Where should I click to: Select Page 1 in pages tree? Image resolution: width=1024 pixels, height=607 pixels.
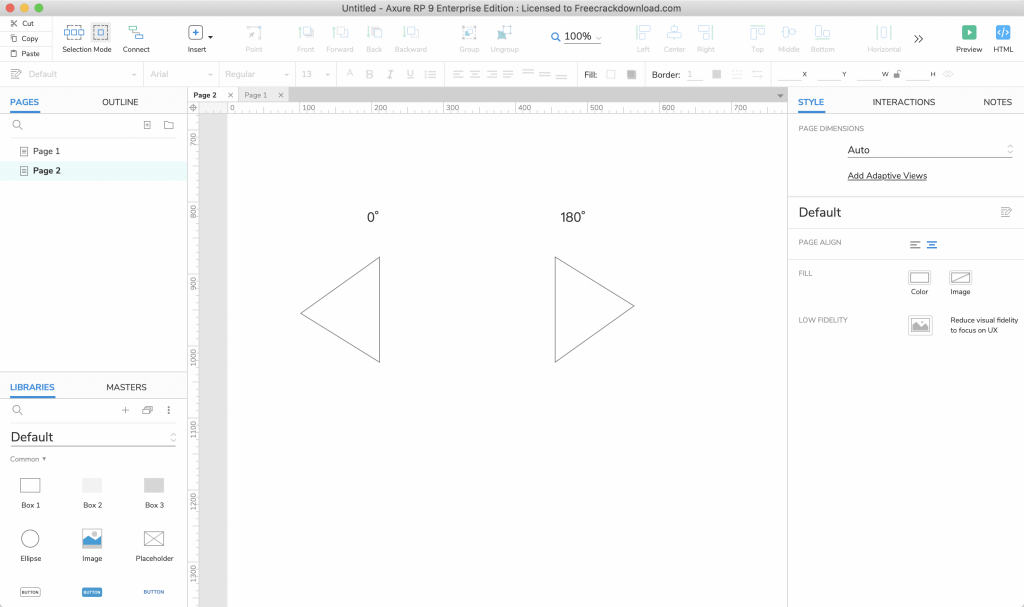[46, 151]
